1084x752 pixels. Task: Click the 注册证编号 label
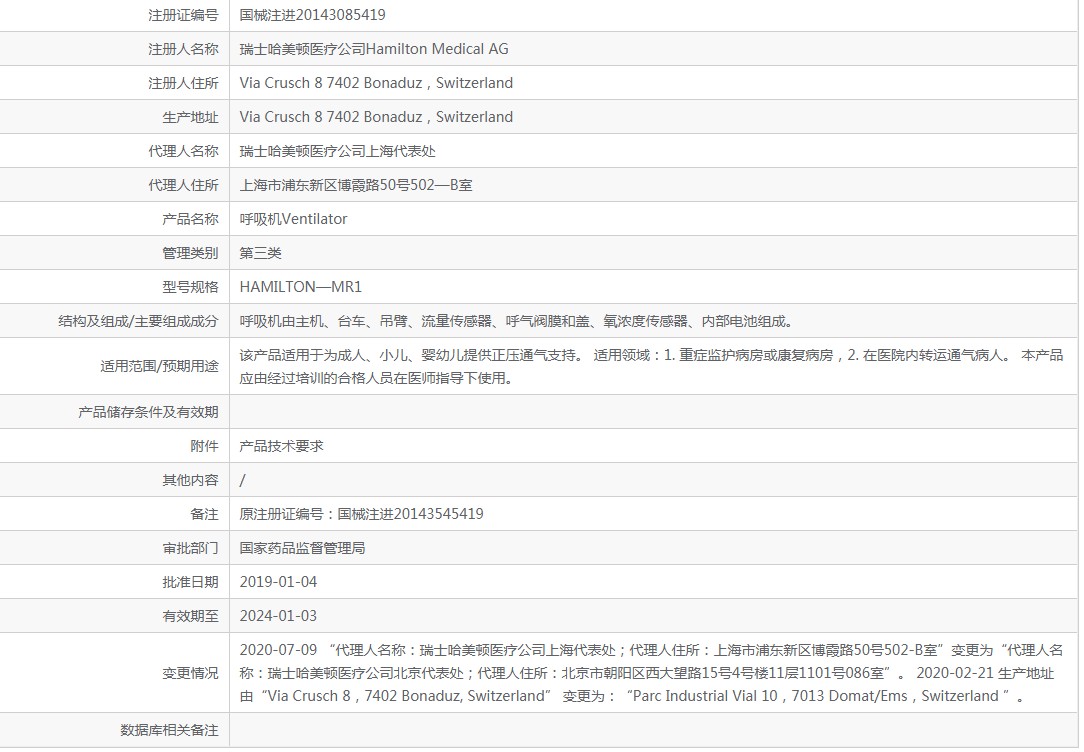pyautogui.click(x=183, y=15)
